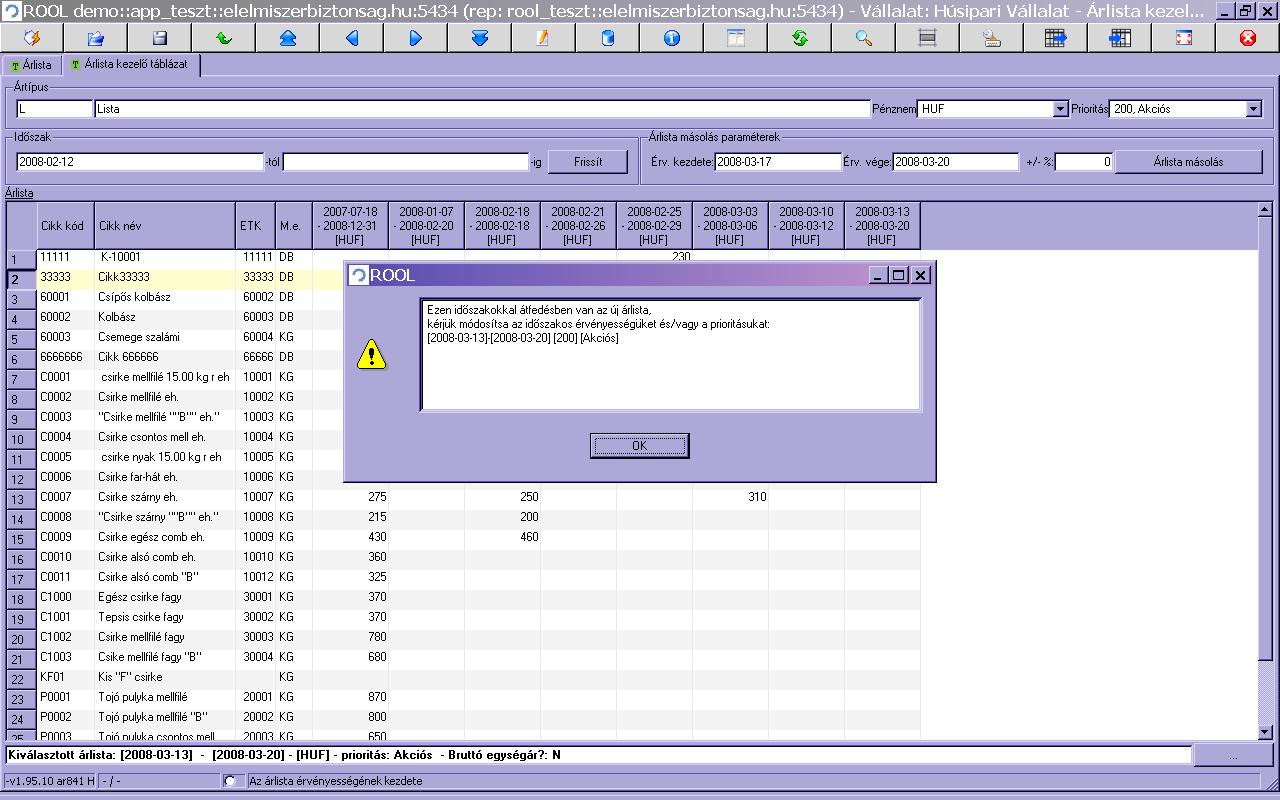Click the green undo arrow icon
1280x800 pixels.
click(223, 38)
